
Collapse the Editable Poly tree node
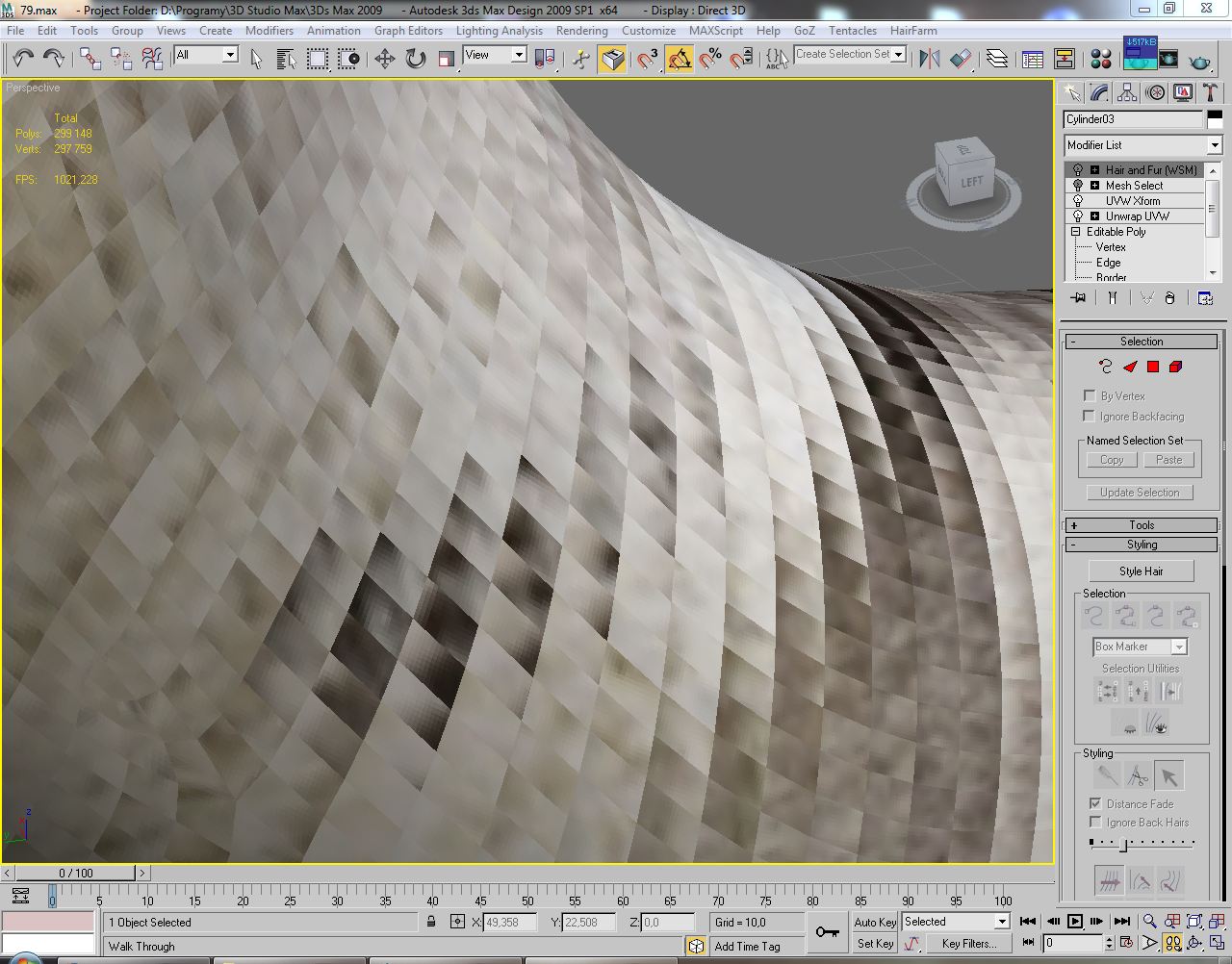point(1076,232)
